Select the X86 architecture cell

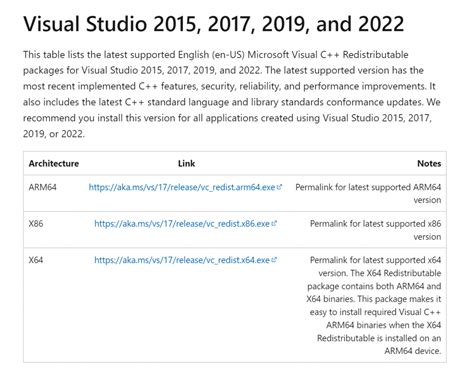[x=36, y=224]
